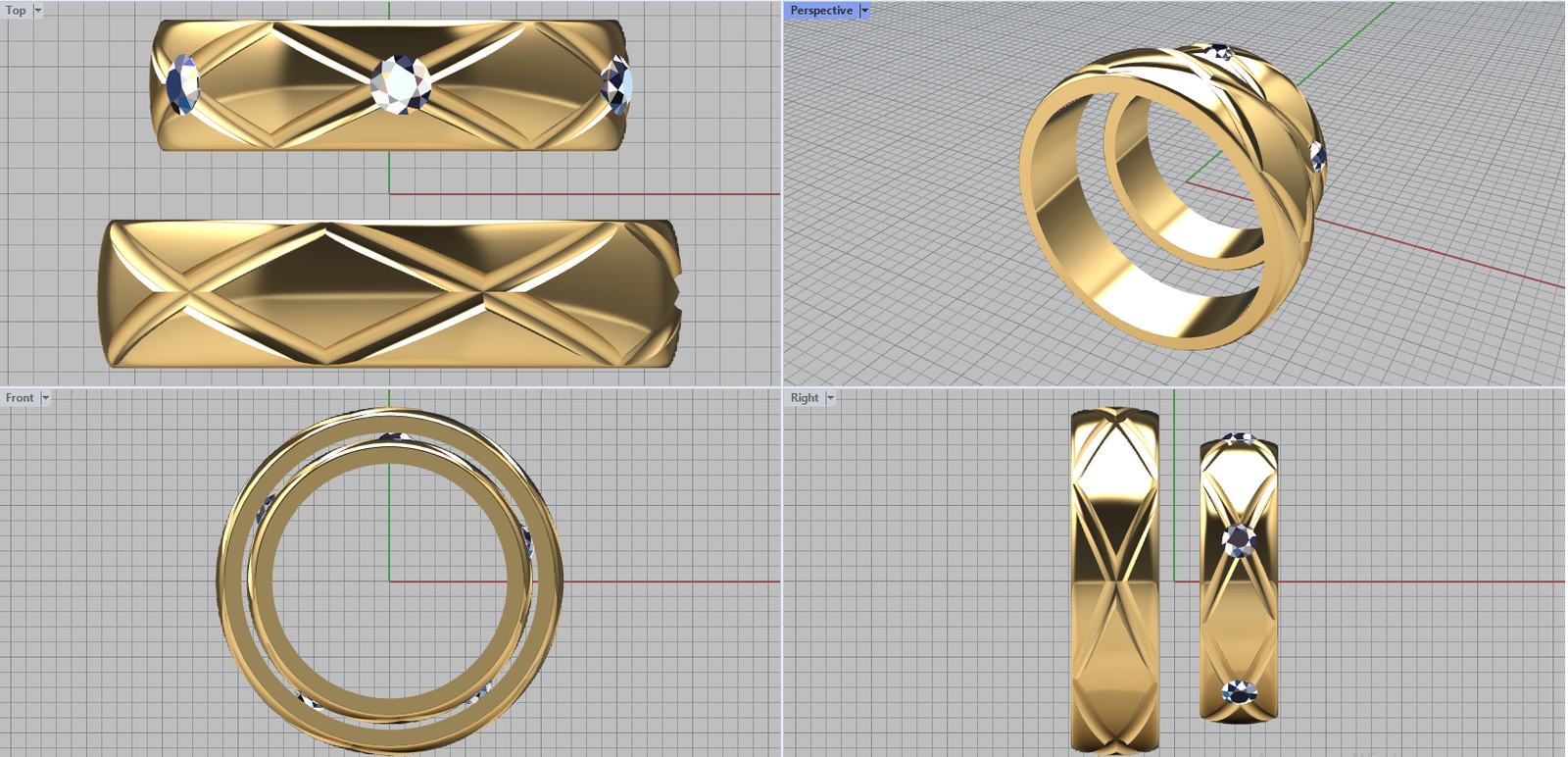Pick the right-edge gemstone in Top view
This screenshot has width=1568, height=757.
[617, 85]
